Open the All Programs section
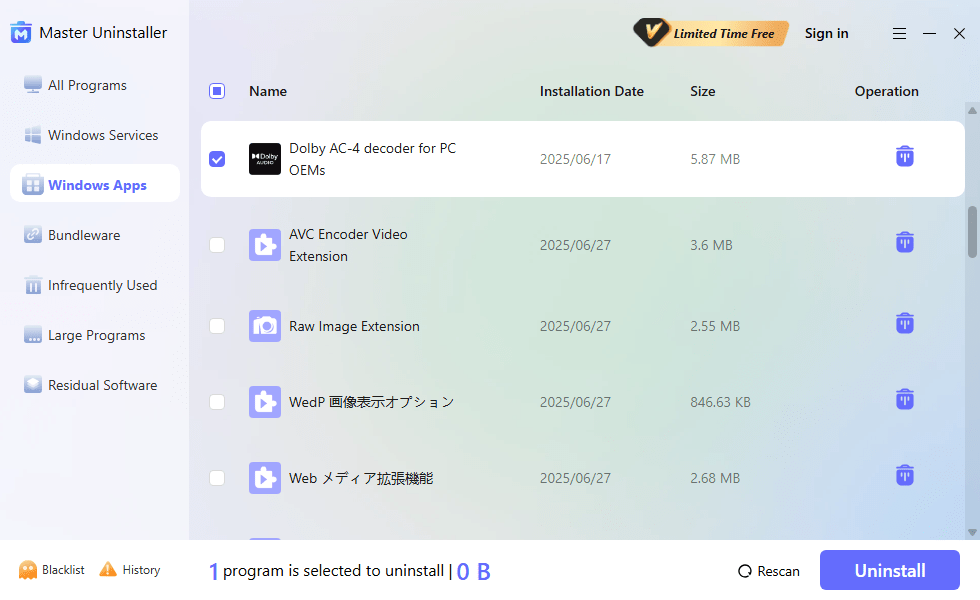Image resolution: width=980 pixels, height=600 pixels. click(75, 85)
